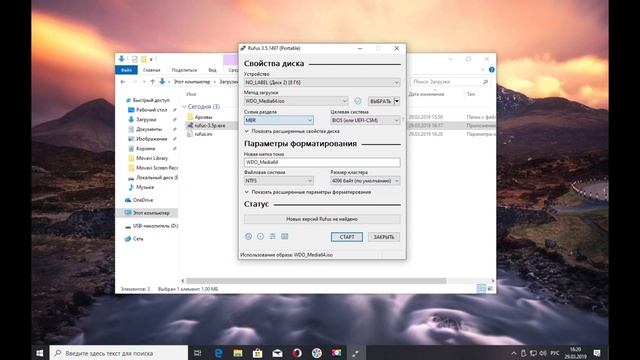Open the Целевая система BIOS dropdown
The image size is (640, 360).
[x=365, y=120]
